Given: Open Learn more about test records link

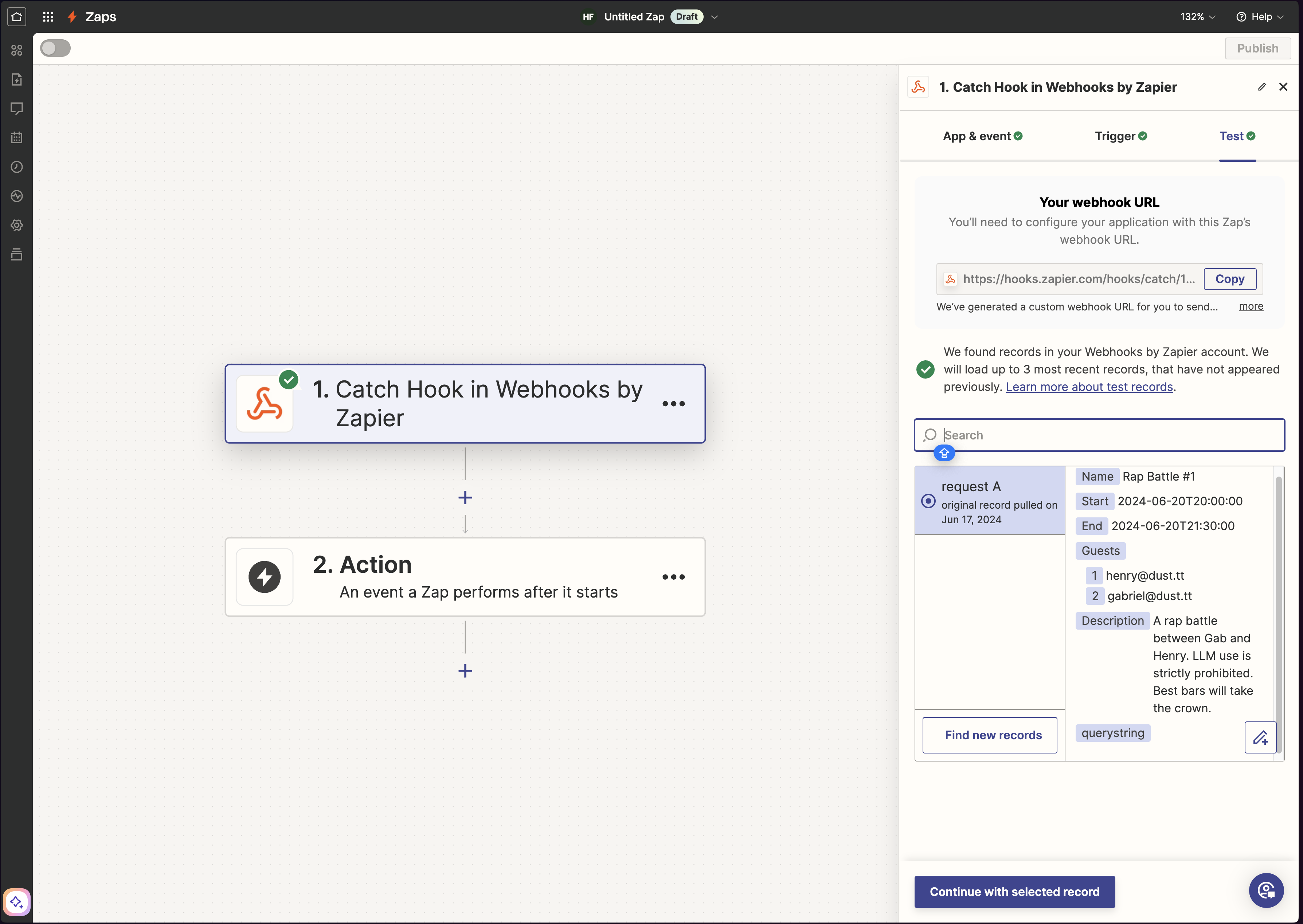Looking at the screenshot, I should coord(1089,387).
